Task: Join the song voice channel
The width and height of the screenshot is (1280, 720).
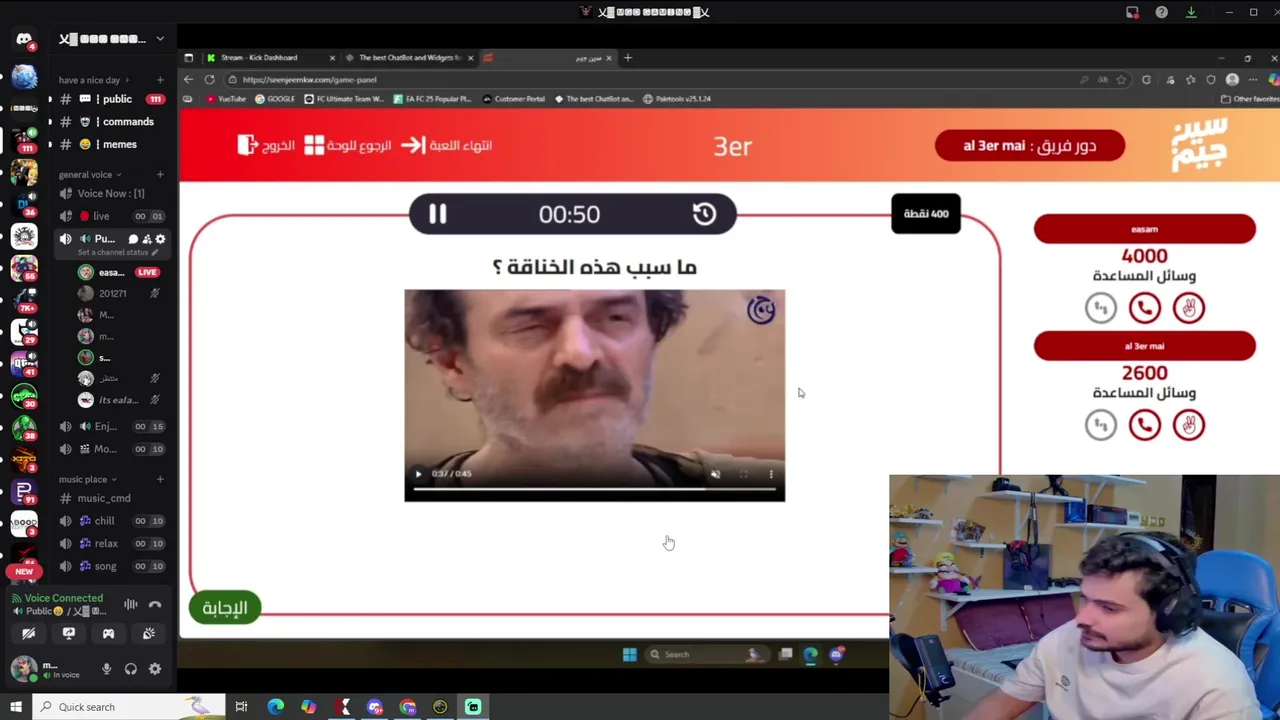Action: tap(110, 566)
